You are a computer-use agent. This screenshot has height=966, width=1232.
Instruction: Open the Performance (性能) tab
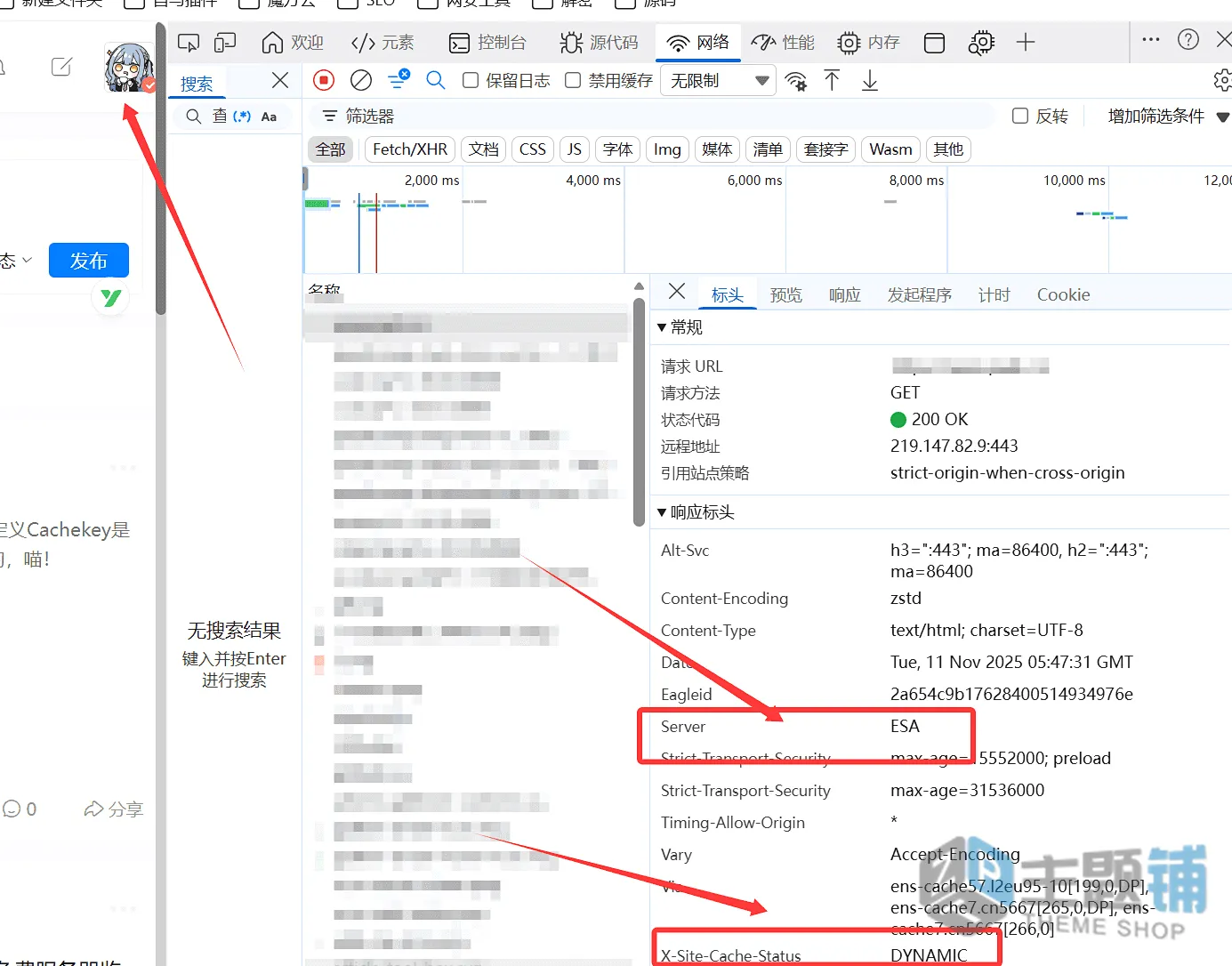coord(783,43)
